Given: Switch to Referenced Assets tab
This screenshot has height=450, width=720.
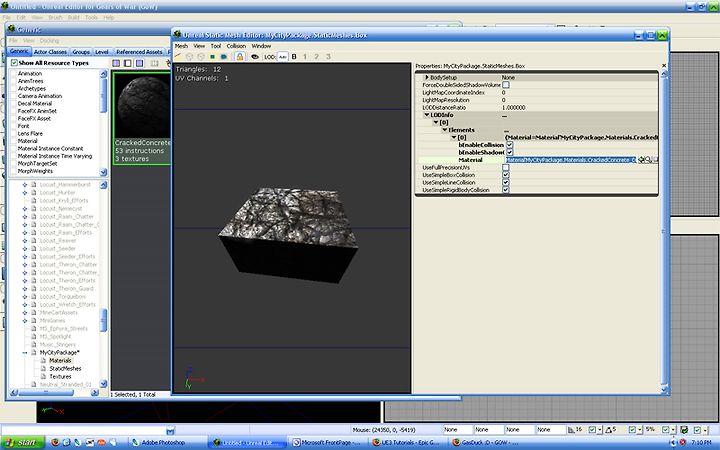Looking at the screenshot, I should click(139, 52).
